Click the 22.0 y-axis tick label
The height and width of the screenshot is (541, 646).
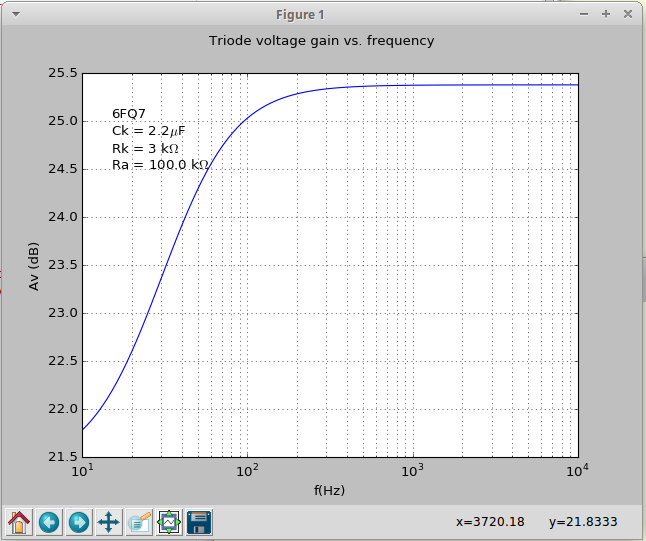tap(63, 409)
